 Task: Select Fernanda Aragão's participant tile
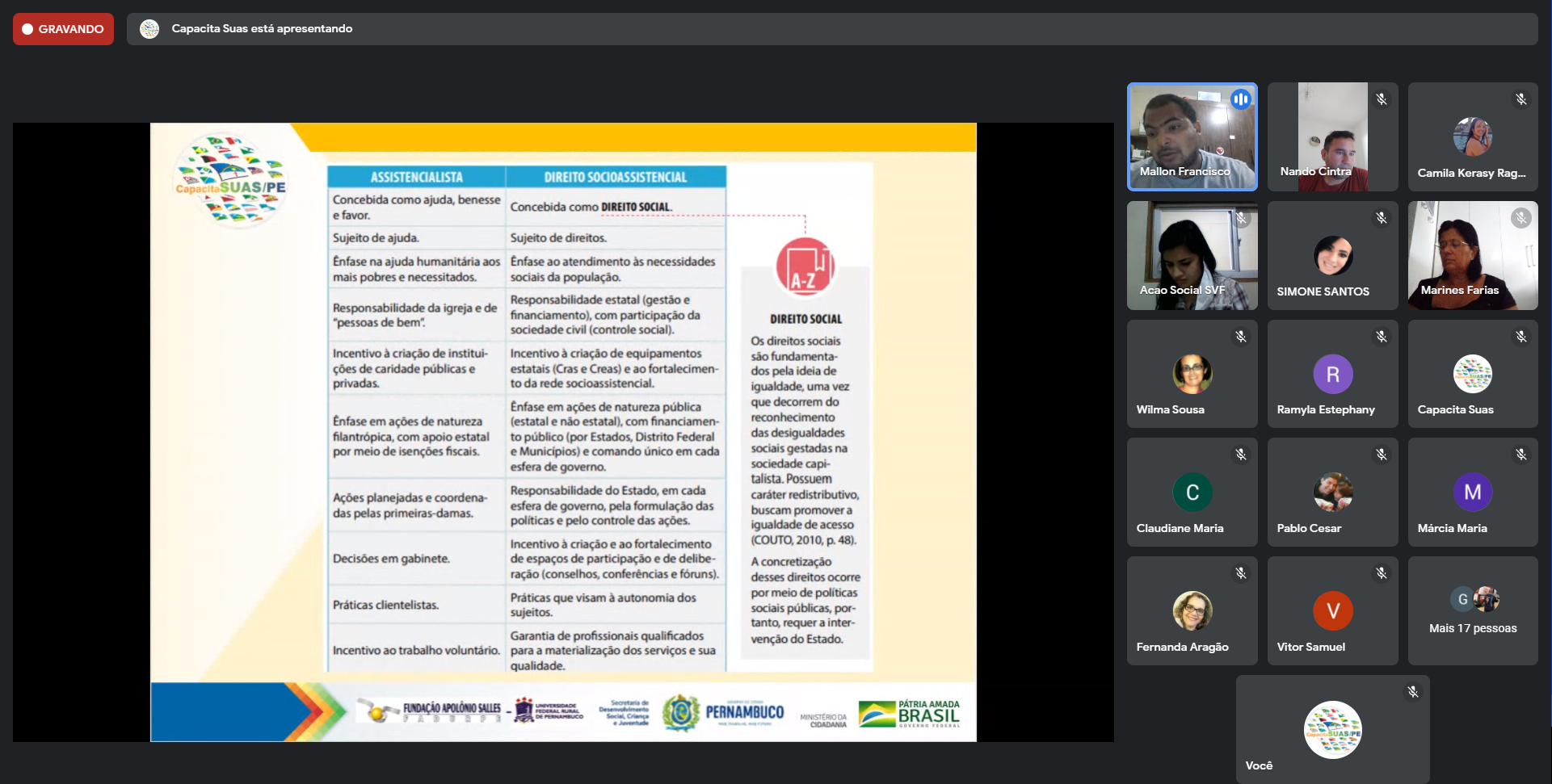pos(1192,611)
